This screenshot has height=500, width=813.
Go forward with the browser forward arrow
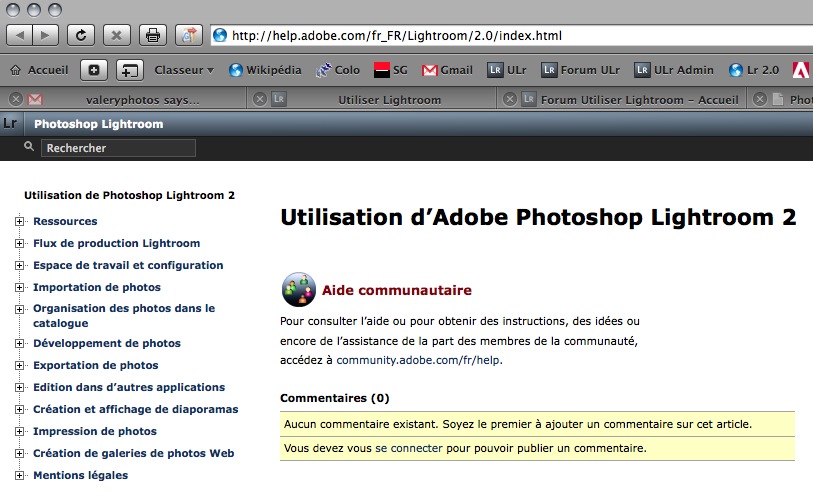pos(46,36)
